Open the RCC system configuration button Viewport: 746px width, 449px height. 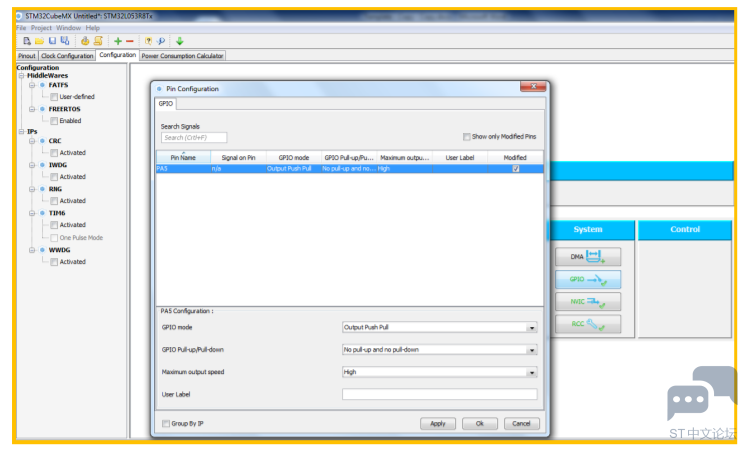(x=588, y=324)
